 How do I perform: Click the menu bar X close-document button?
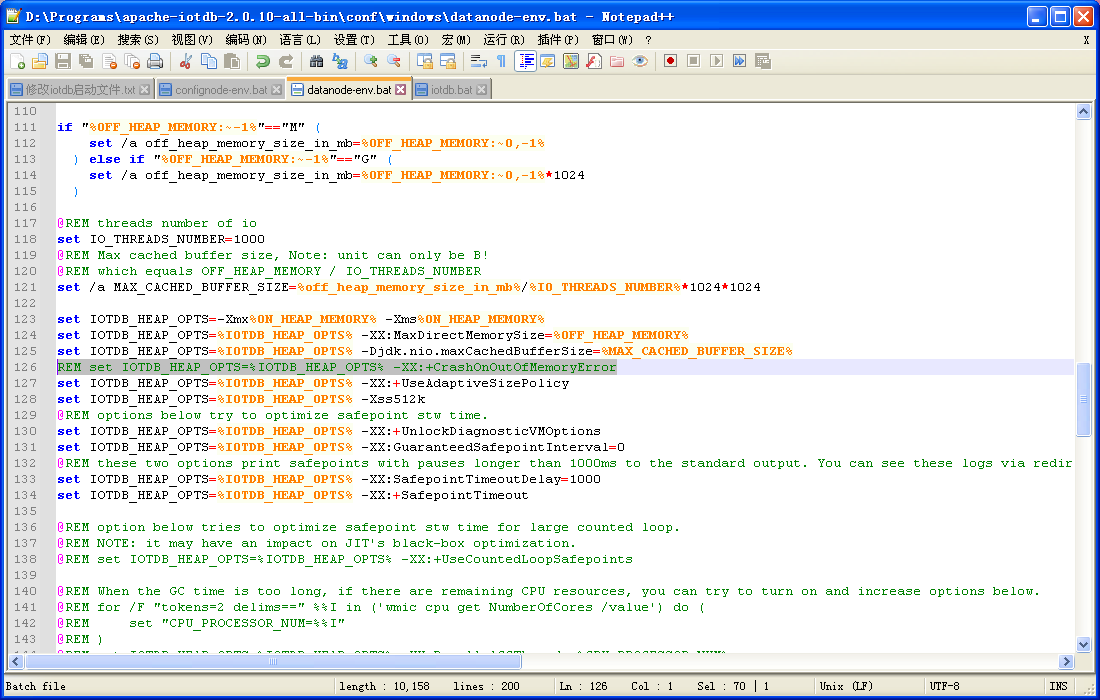1086,40
